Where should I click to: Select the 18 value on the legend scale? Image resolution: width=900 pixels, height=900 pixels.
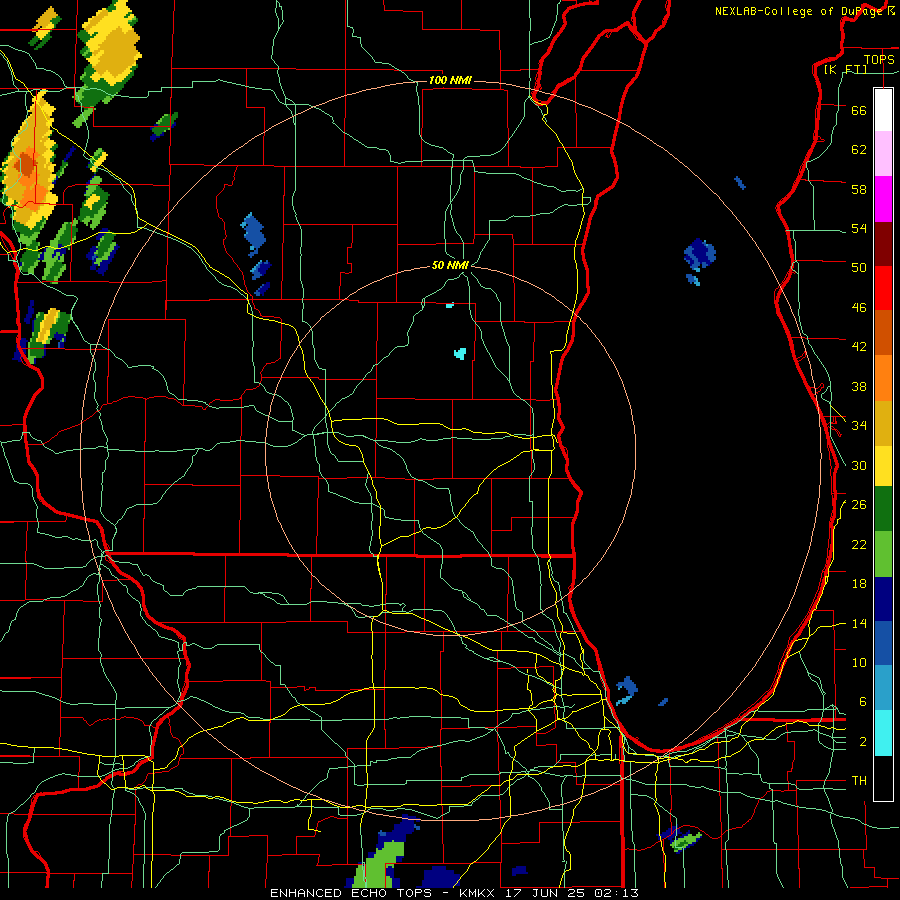[859, 584]
